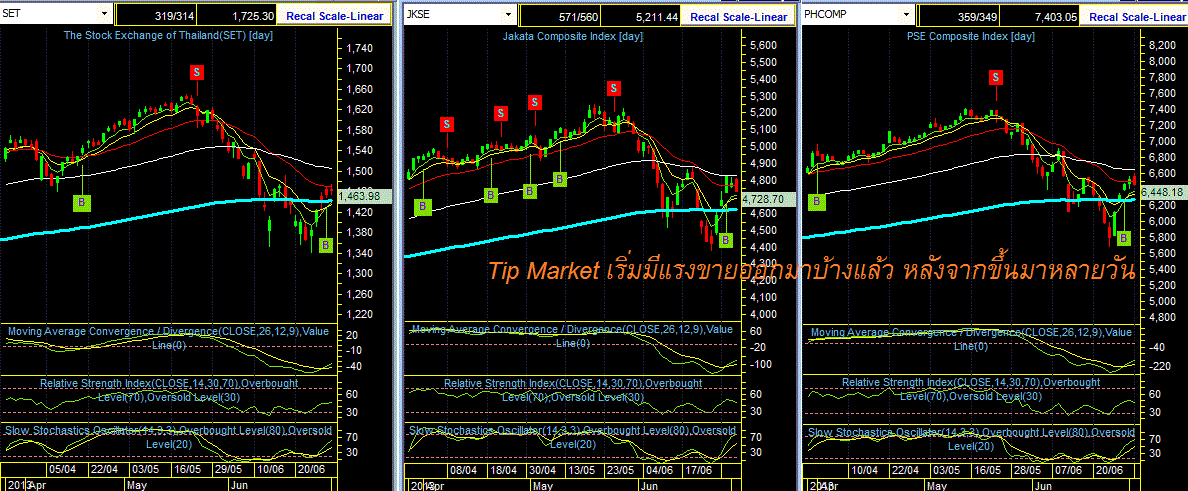Screen dimensions: 1188x491
Task: Select the latest green B marker on SET chart
Action: pyautogui.click(x=326, y=245)
